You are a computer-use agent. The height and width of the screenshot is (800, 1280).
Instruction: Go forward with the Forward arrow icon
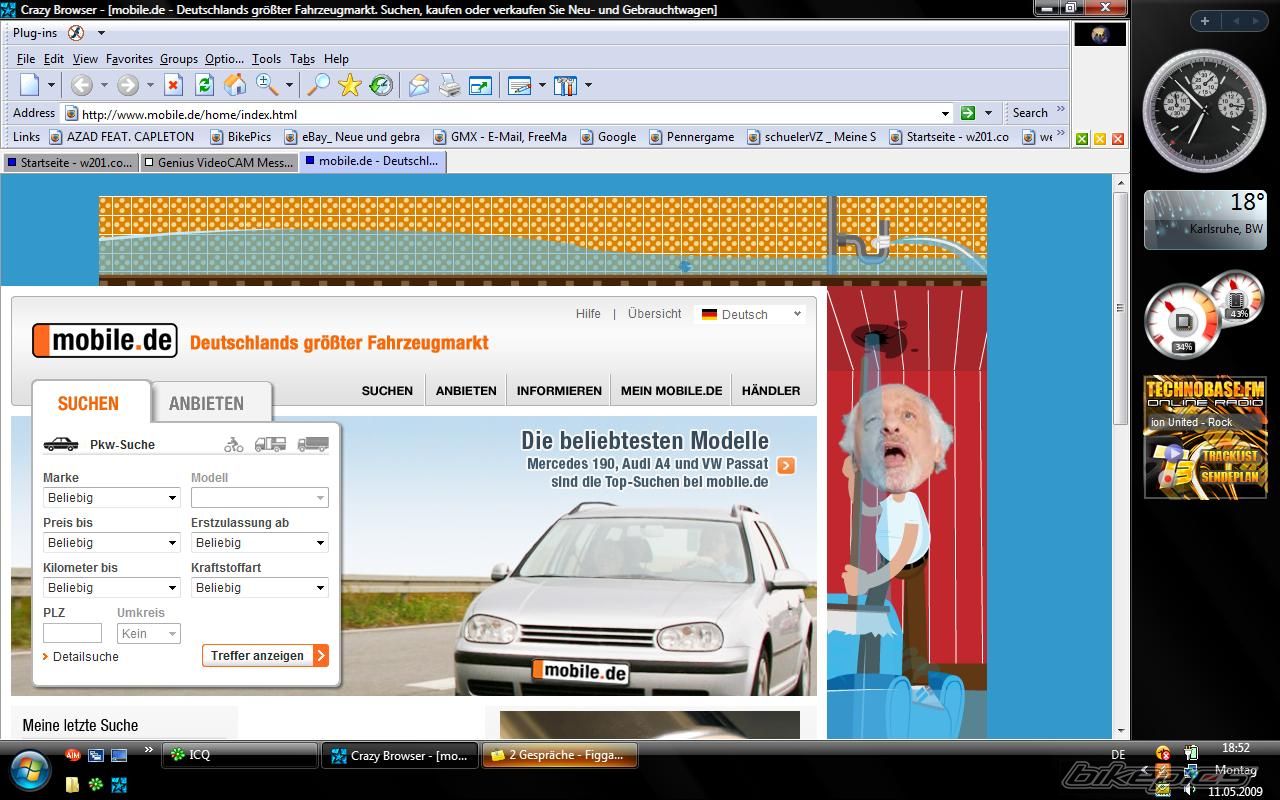[x=128, y=85]
